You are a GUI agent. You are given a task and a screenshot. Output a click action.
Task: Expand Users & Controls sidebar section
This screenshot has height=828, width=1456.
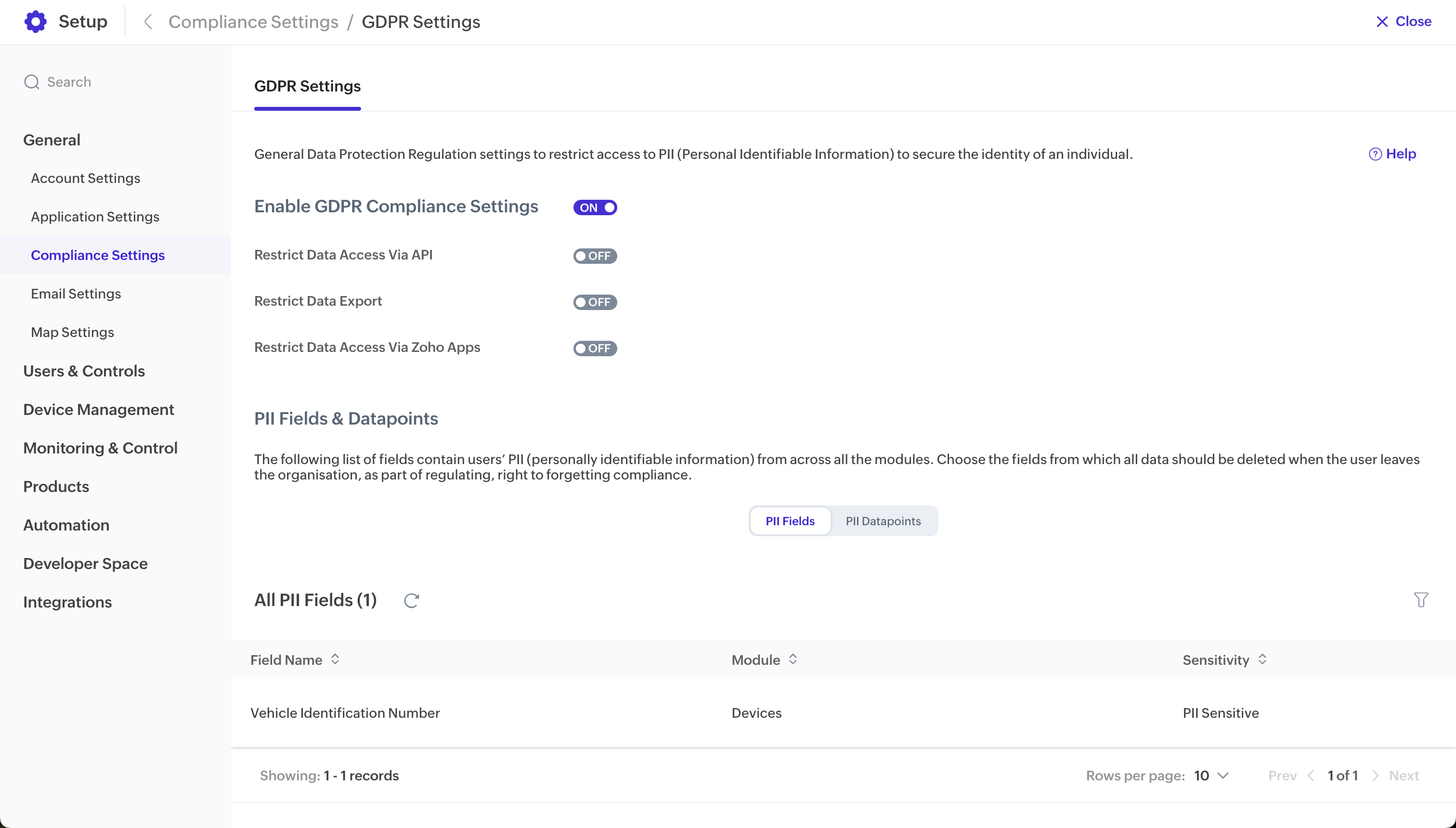click(x=84, y=371)
